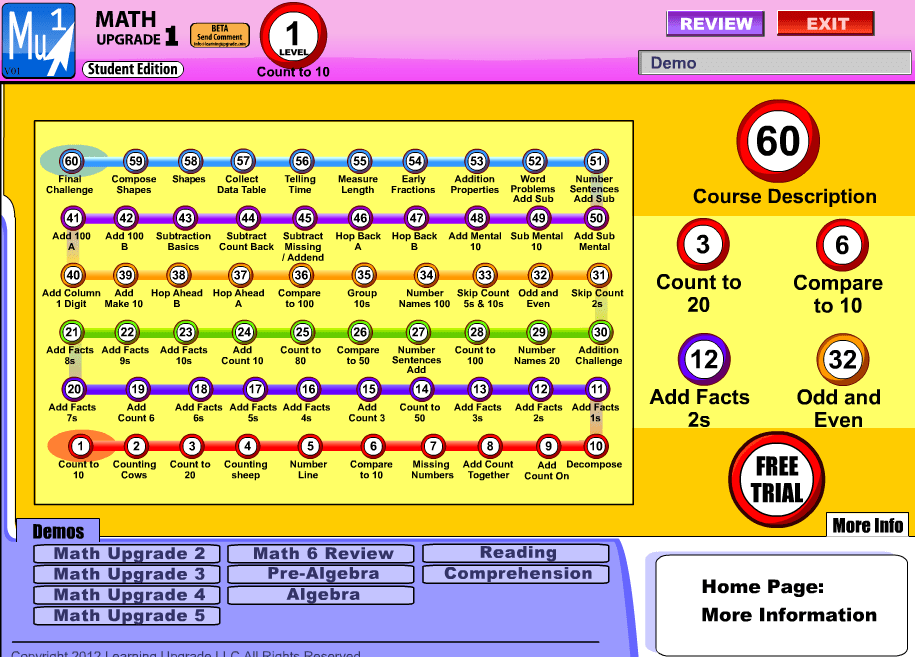Select lesson 21 Add Facts 8s
This screenshot has width=915, height=657.
[71, 332]
